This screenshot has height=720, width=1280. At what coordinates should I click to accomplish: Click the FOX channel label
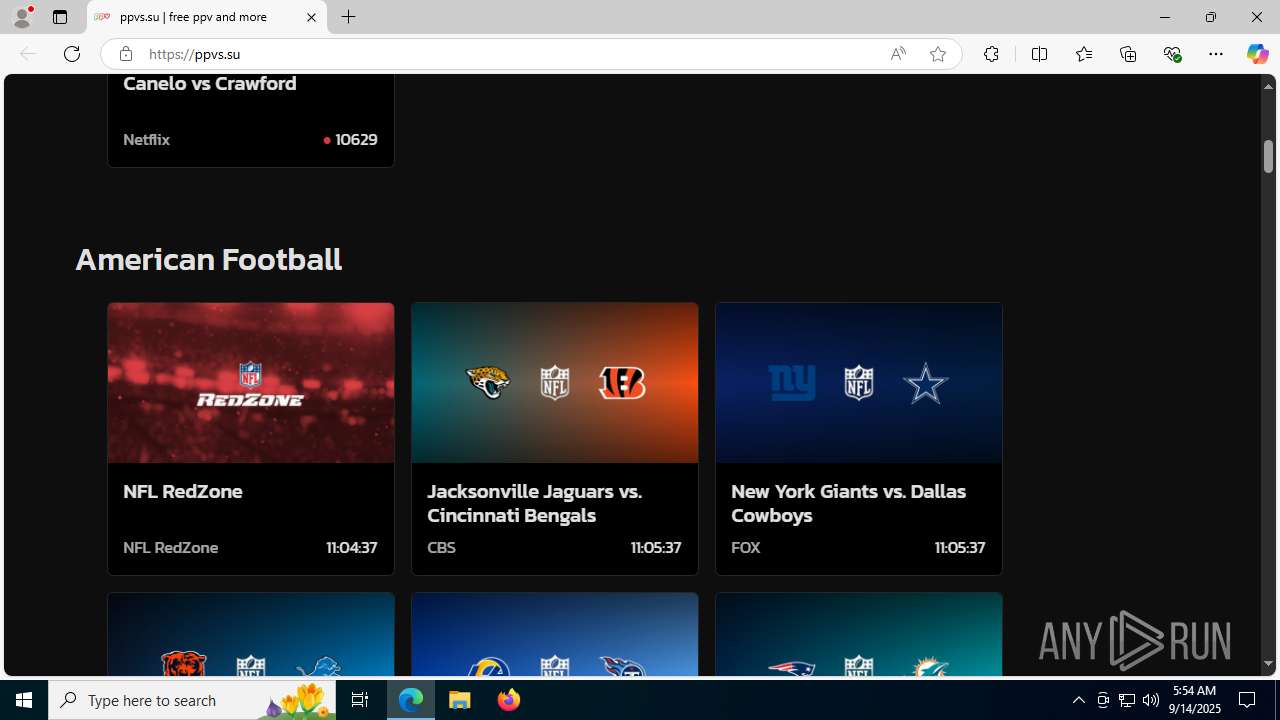[x=746, y=547]
